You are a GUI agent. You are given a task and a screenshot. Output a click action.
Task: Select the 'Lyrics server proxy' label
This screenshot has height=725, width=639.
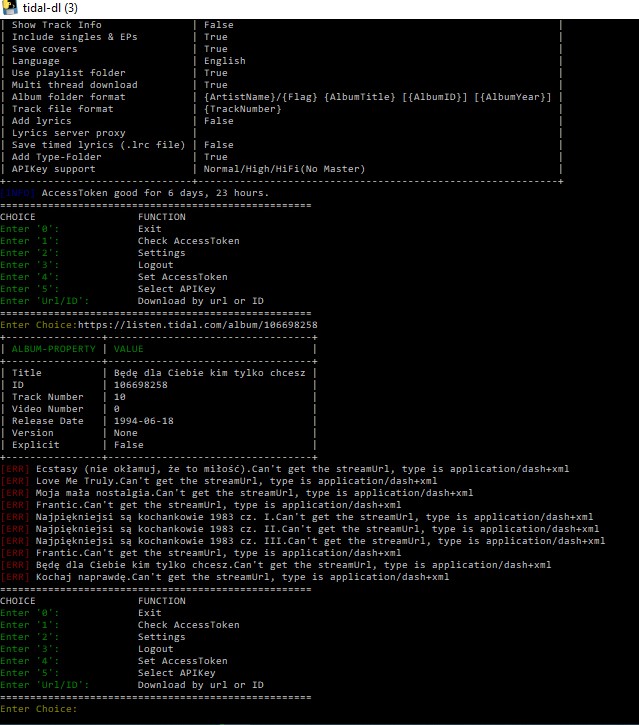[x=68, y=133]
